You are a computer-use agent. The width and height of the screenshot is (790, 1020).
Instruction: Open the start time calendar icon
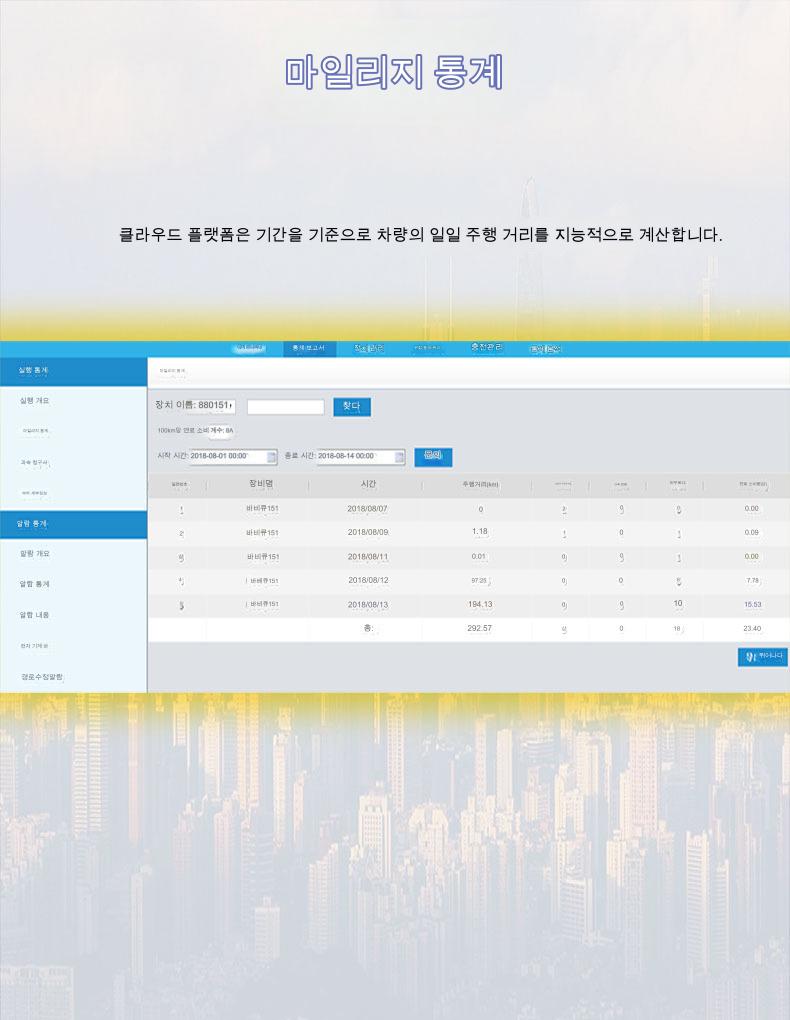pyautogui.click(x=271, y=457)
